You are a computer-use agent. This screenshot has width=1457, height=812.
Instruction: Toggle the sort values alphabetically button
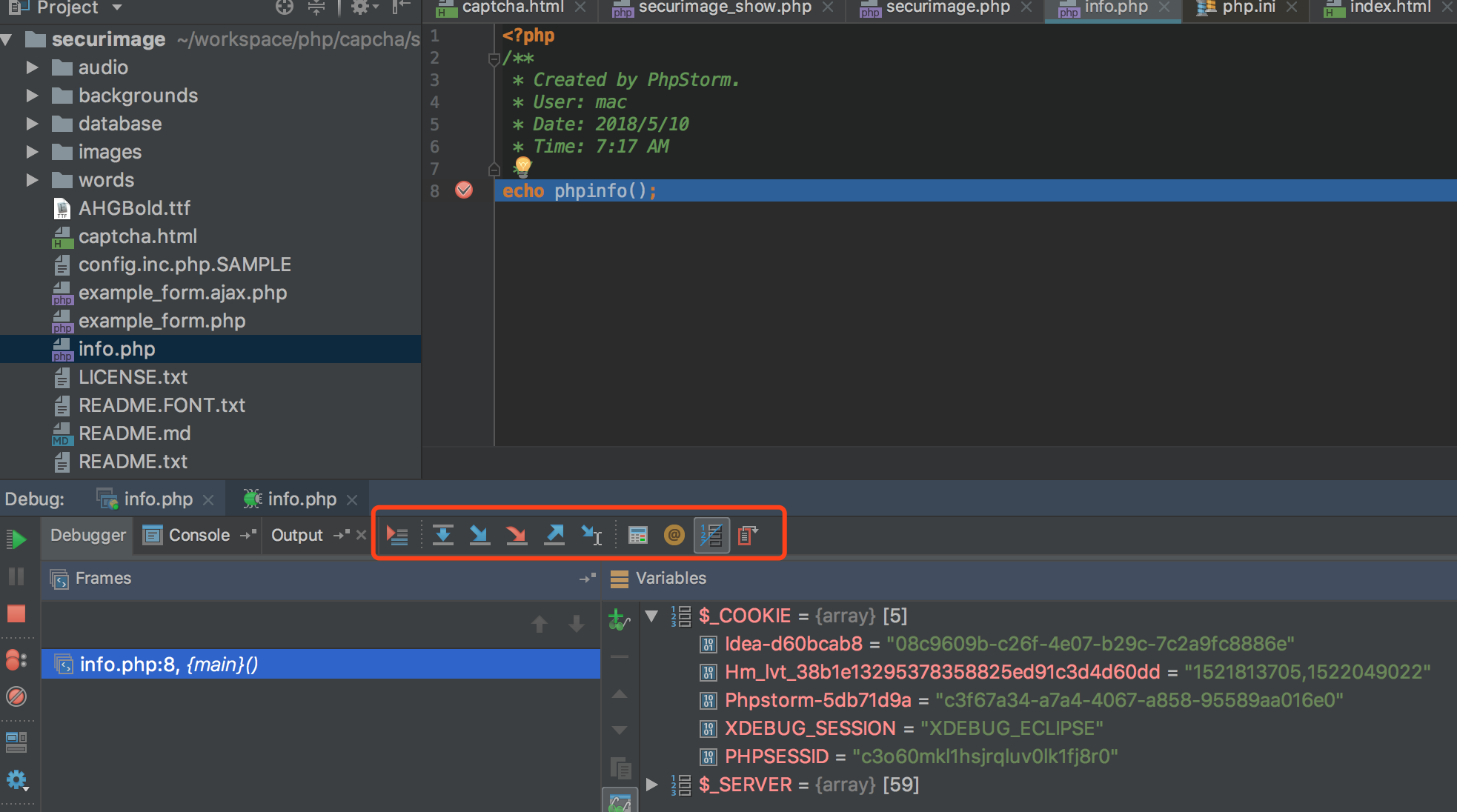pyautogui.click(x=711, y=534)
